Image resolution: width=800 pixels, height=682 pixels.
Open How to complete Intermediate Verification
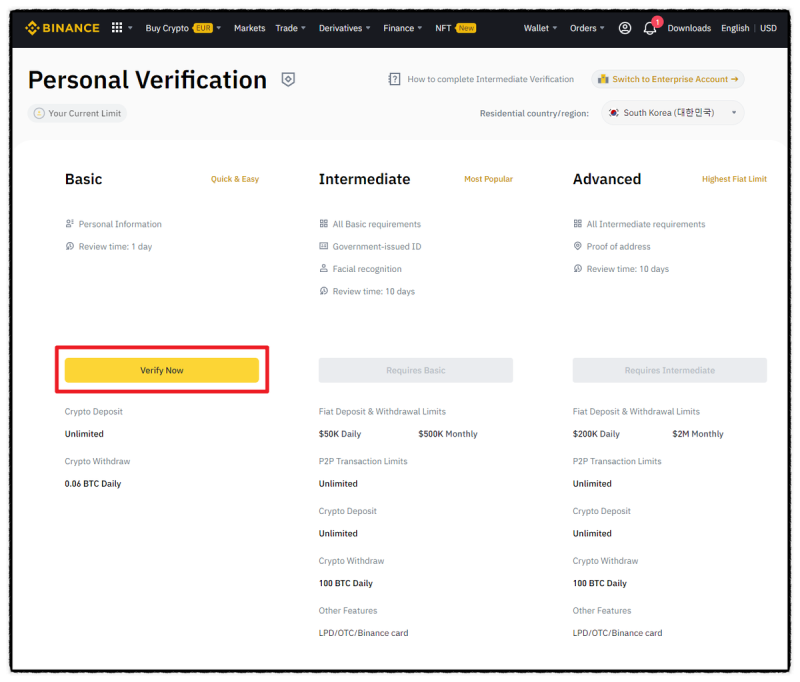click(x=490, y=79)
